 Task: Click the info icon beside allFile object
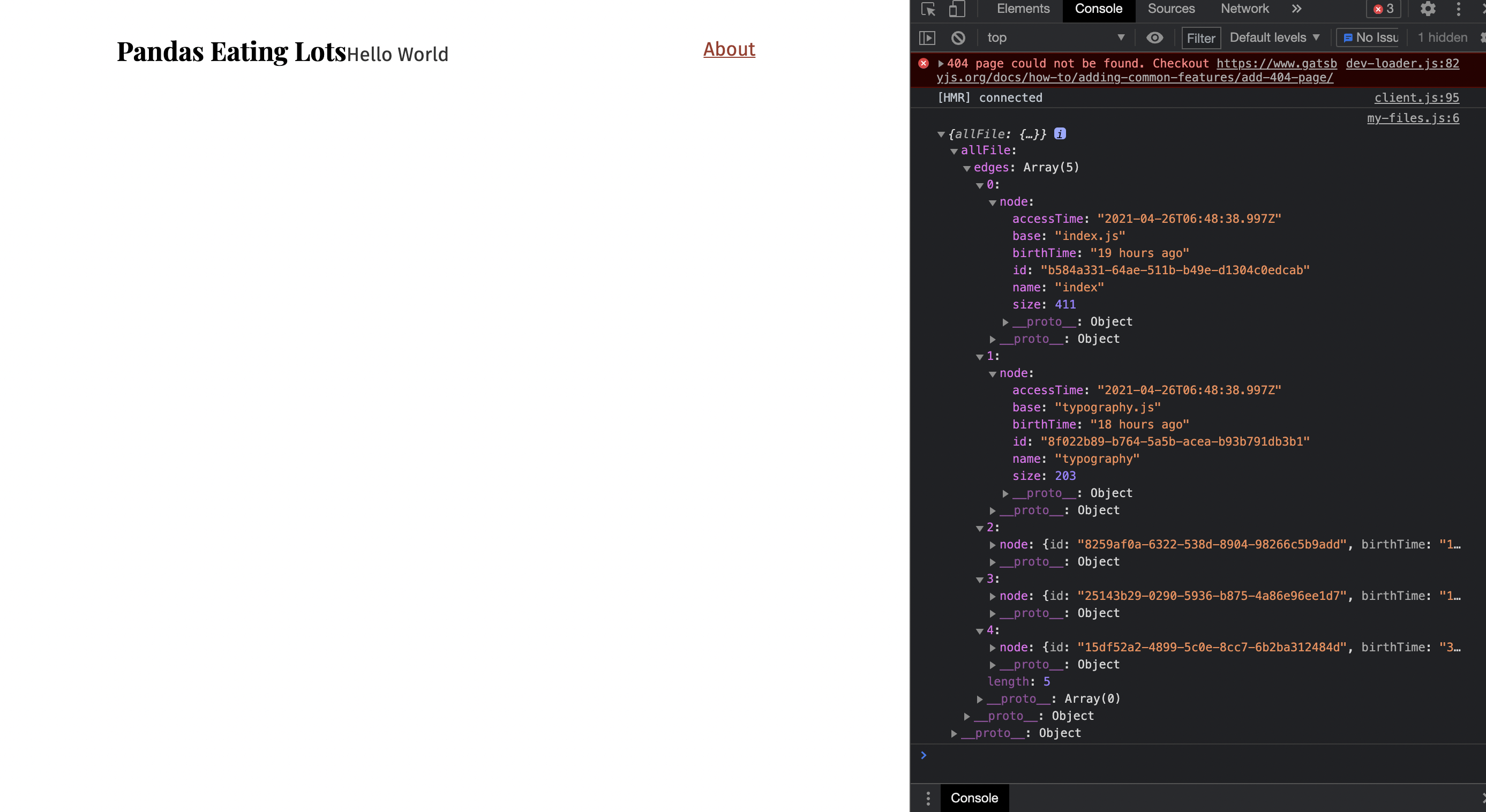click(1060, 134)
